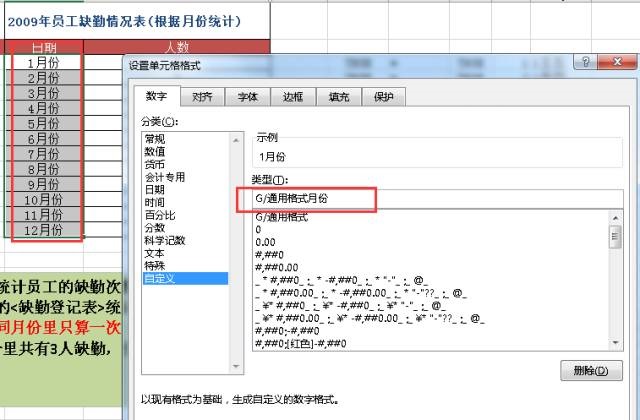Pick G/通用格式 in the type list
Image resolution: width=640 pixels, height=420 pixels.
click(x=431, y=217)
